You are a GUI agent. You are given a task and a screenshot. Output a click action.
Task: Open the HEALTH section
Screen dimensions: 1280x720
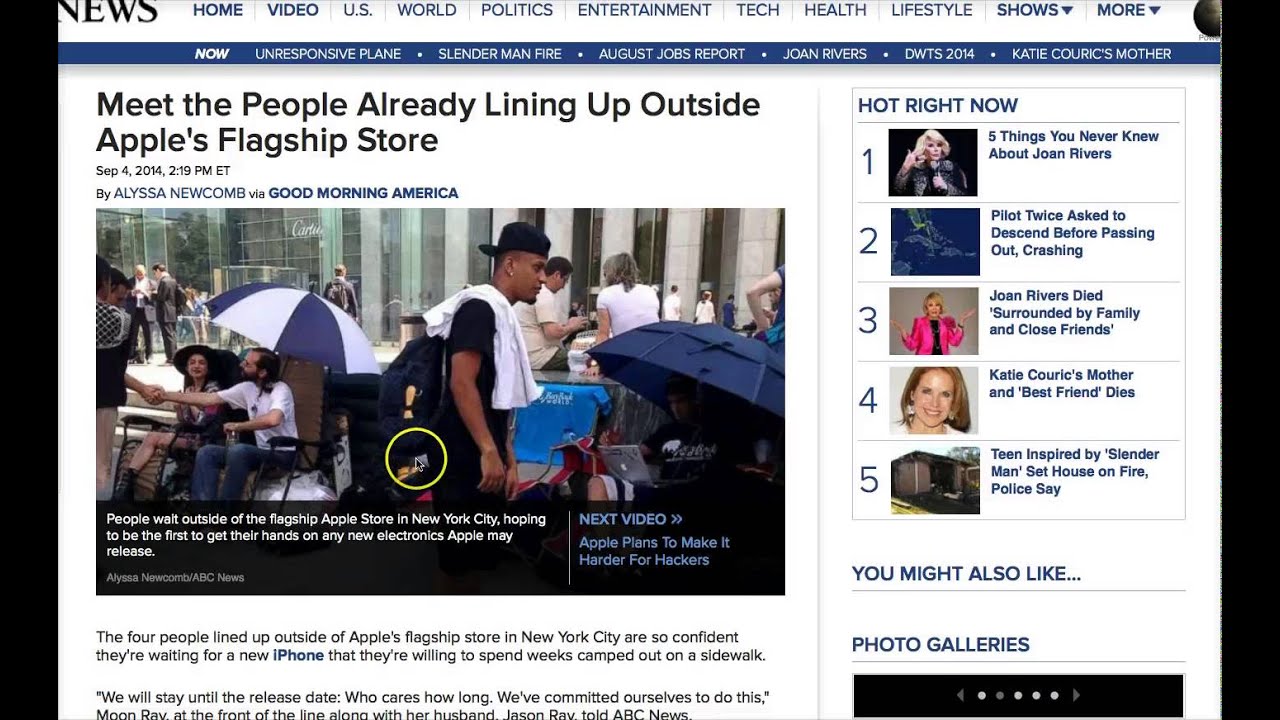836,10
